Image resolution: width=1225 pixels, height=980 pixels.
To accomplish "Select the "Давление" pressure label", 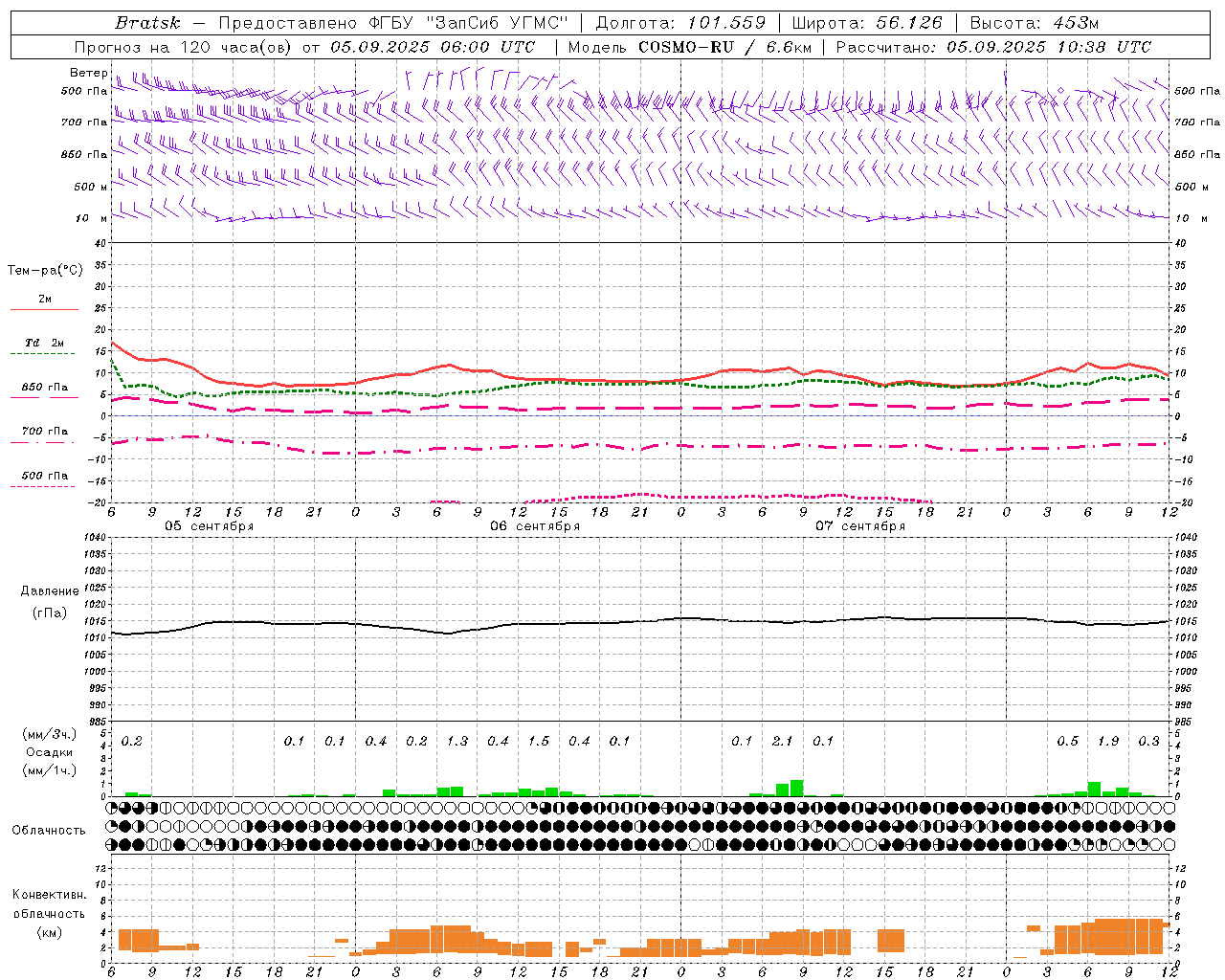I will (x=50, y=591).
